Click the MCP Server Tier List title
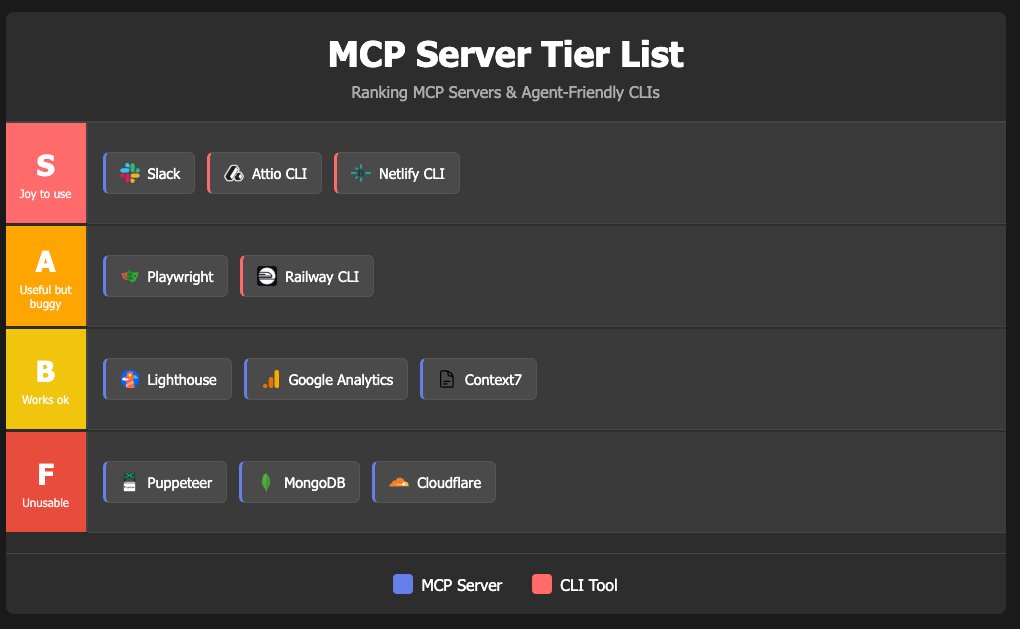This screenshot has width=1020, height=629. [x=505, y=54]
